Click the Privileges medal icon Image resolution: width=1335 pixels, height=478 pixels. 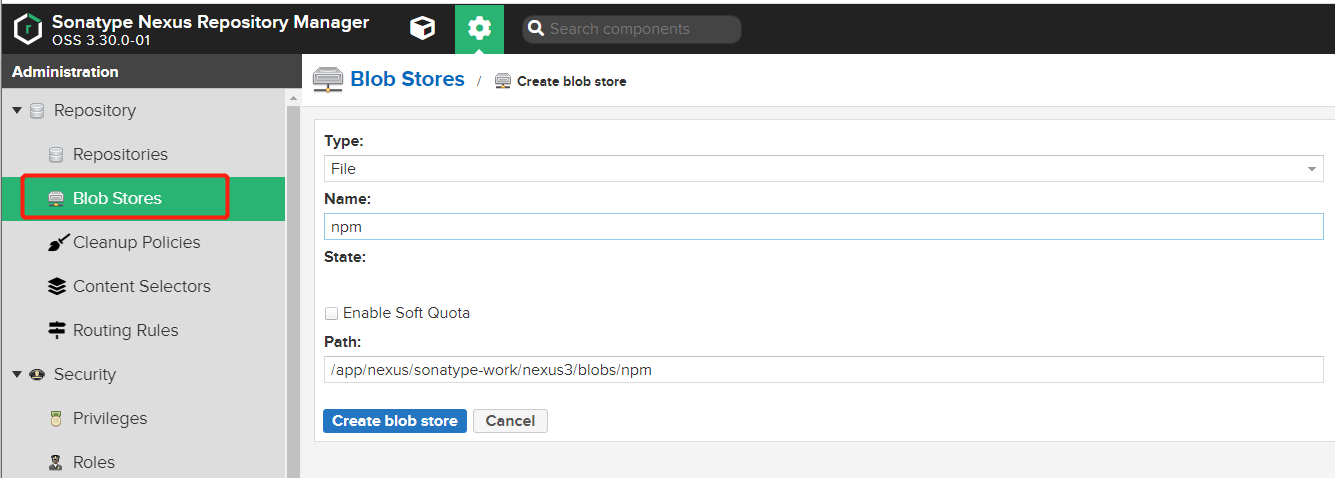tap(56, 418)
